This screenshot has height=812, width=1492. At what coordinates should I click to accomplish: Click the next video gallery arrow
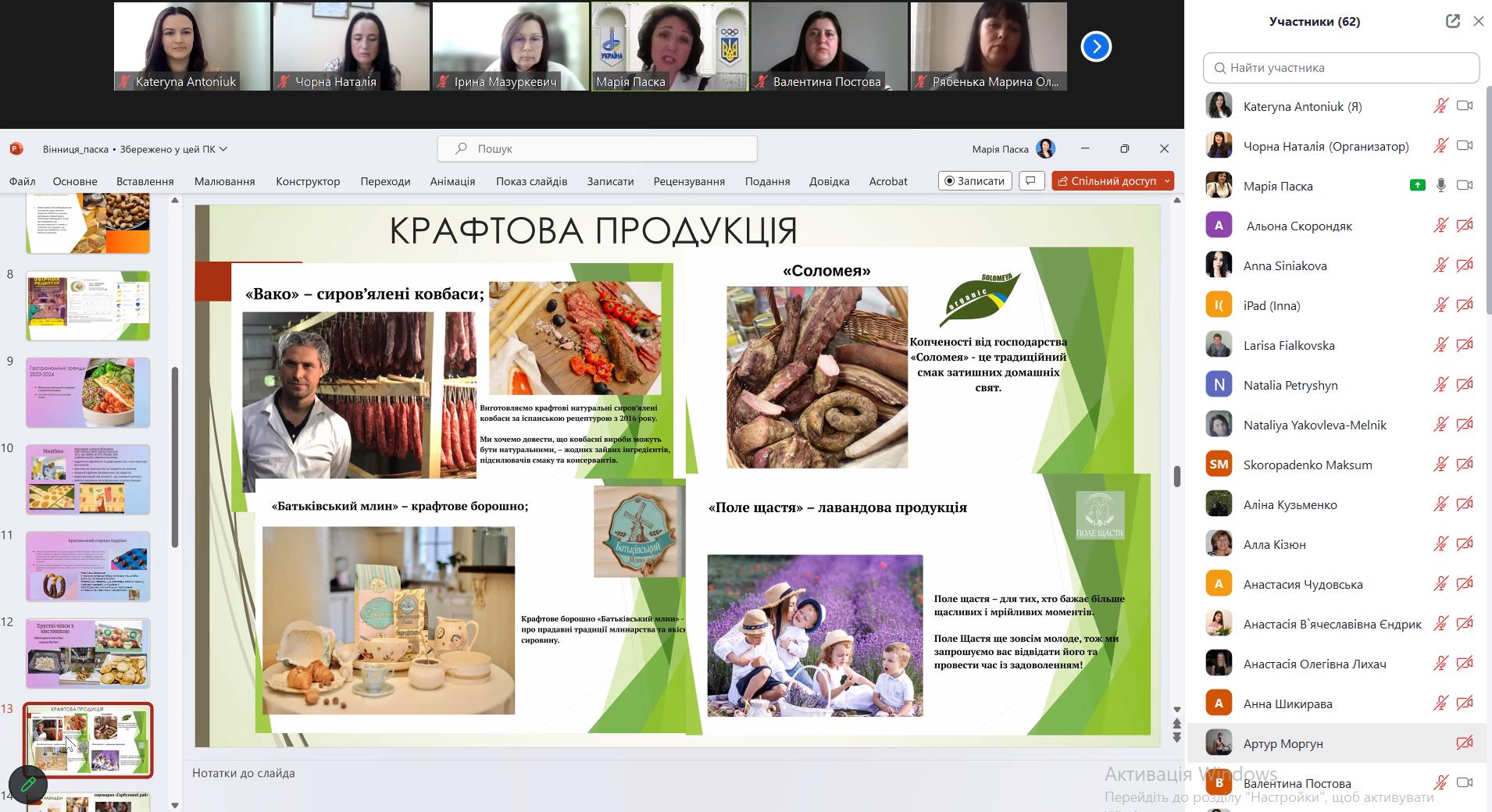tap(1096, 47)
